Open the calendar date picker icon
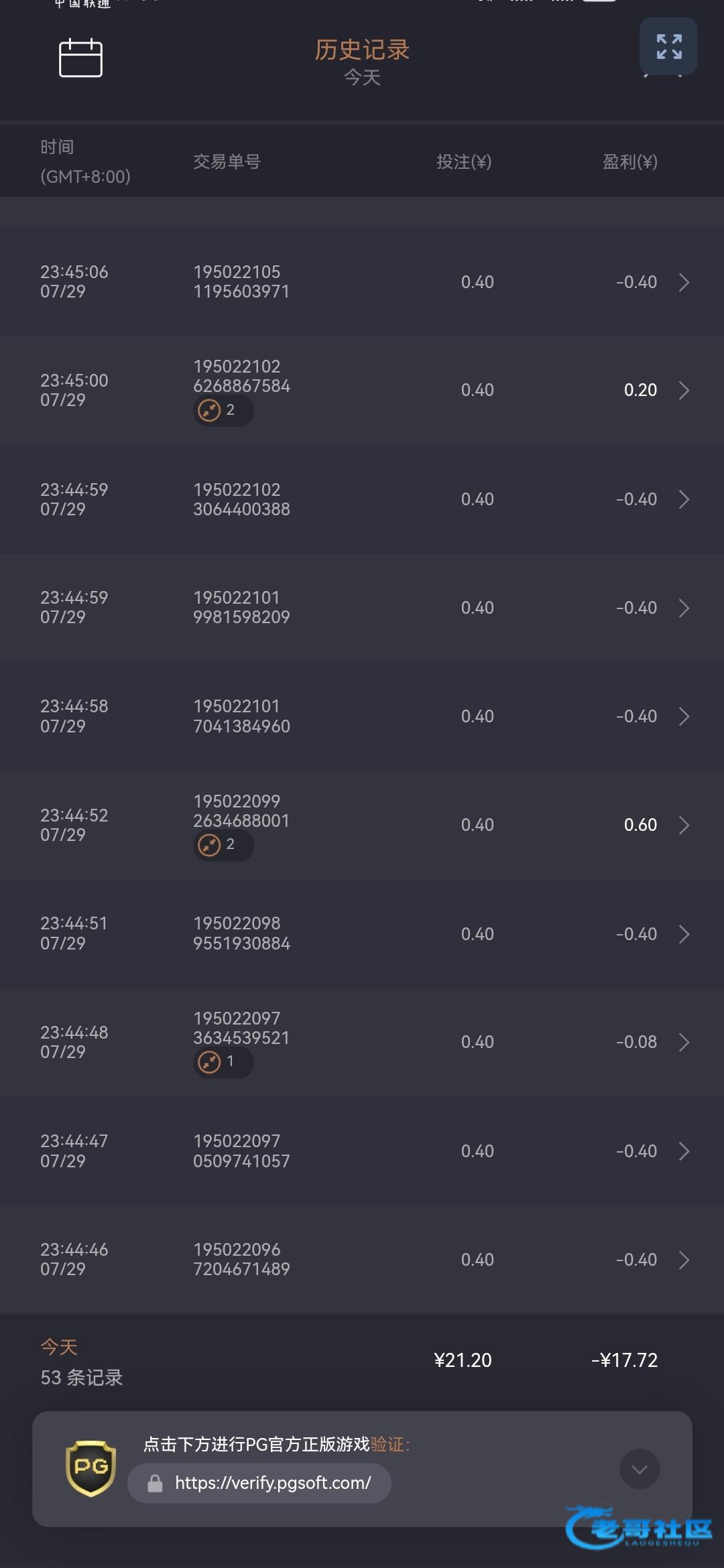Screen dimensions: 724x1568 (80, 58)
